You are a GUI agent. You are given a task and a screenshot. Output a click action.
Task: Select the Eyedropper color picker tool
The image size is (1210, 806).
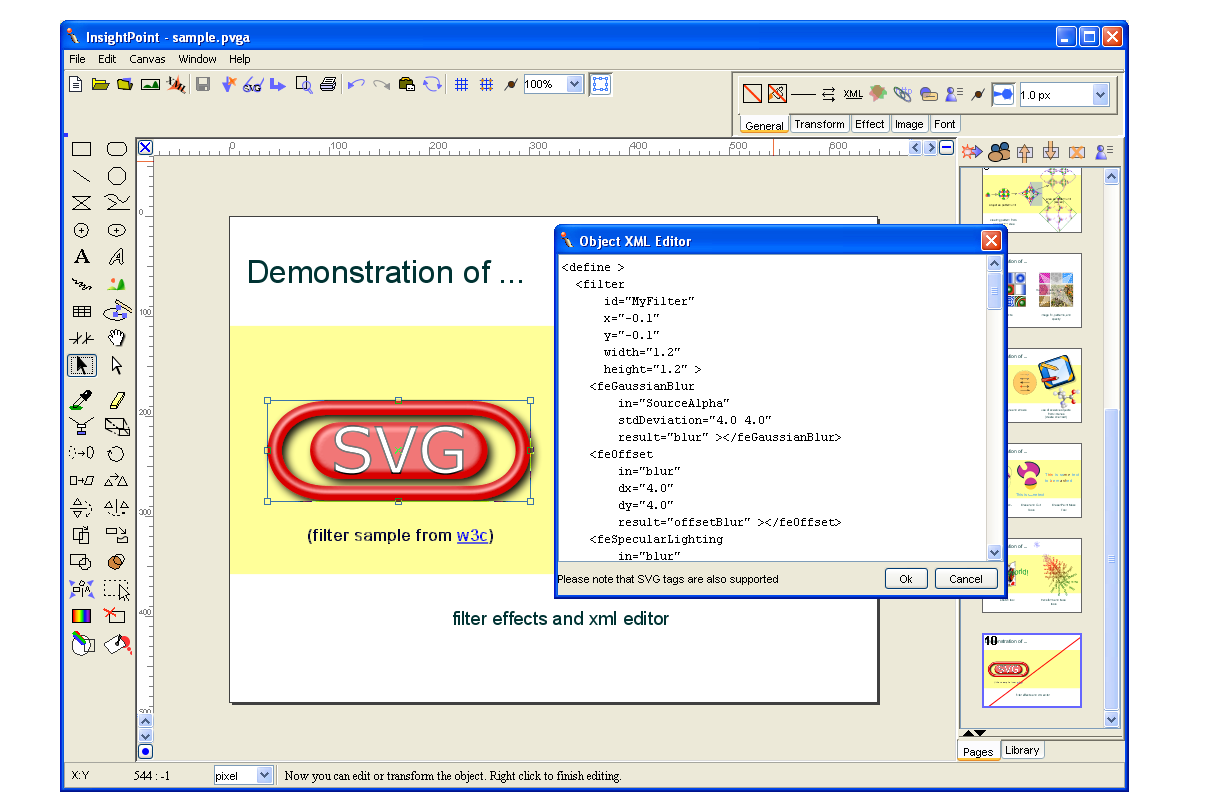pos(82,400)
